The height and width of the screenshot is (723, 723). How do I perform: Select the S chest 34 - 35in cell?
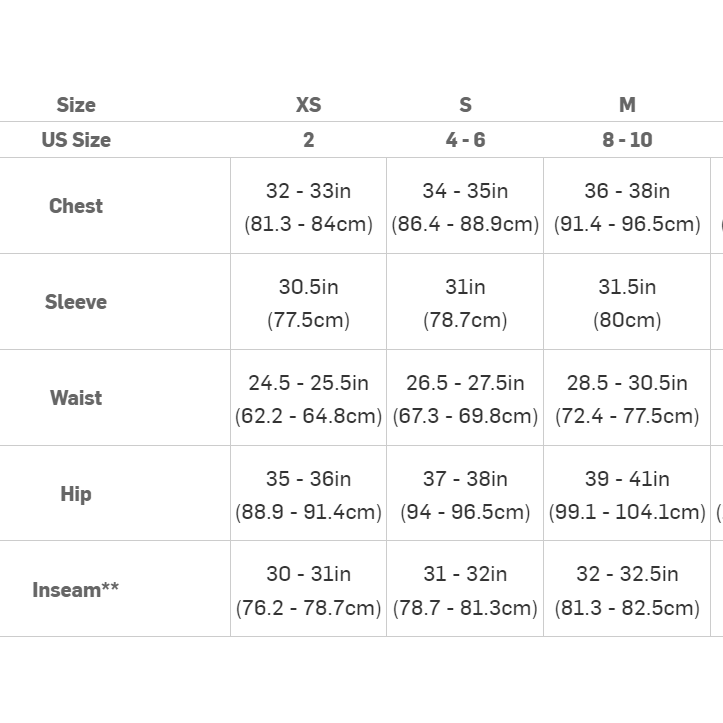pyautogui.click(x=465, y=207)
